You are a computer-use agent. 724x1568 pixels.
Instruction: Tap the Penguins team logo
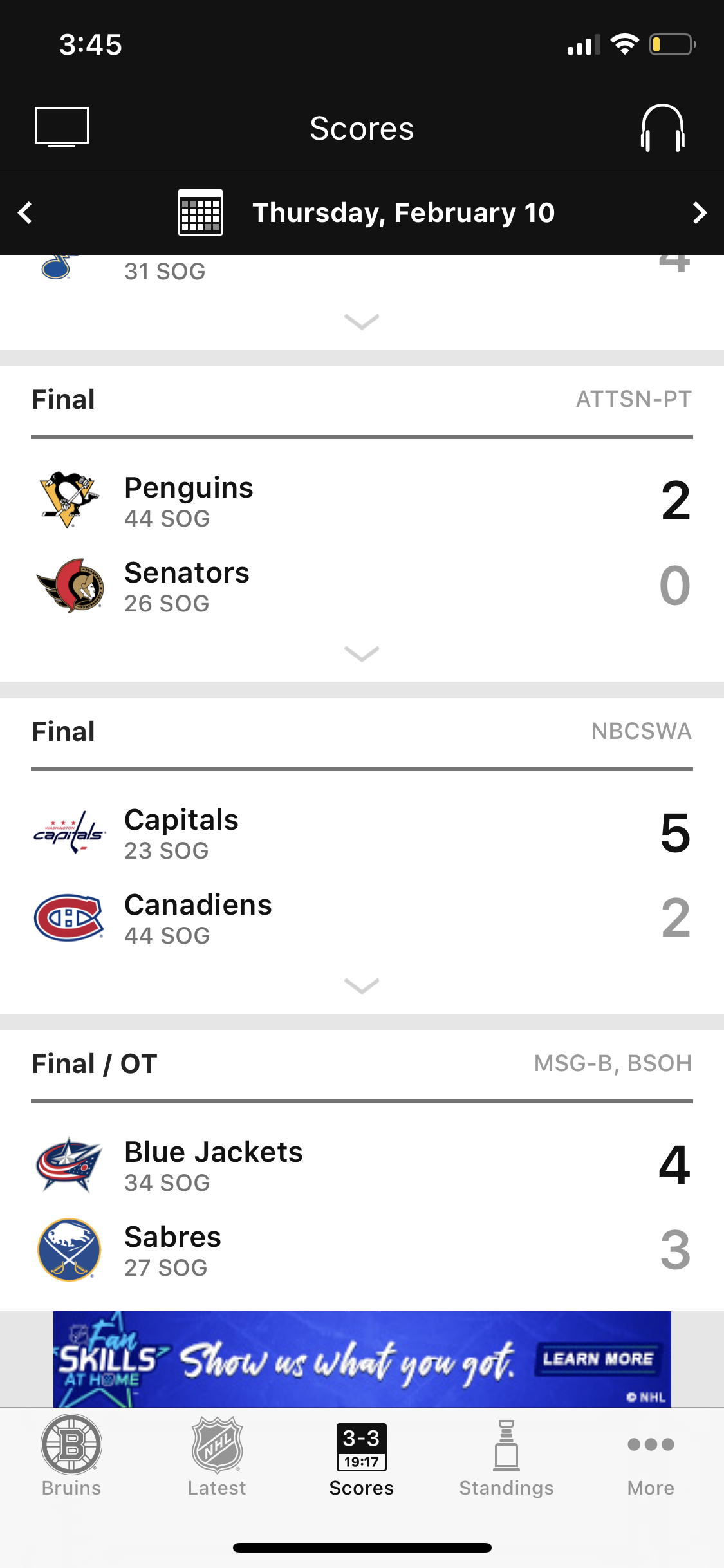[70, 500]
